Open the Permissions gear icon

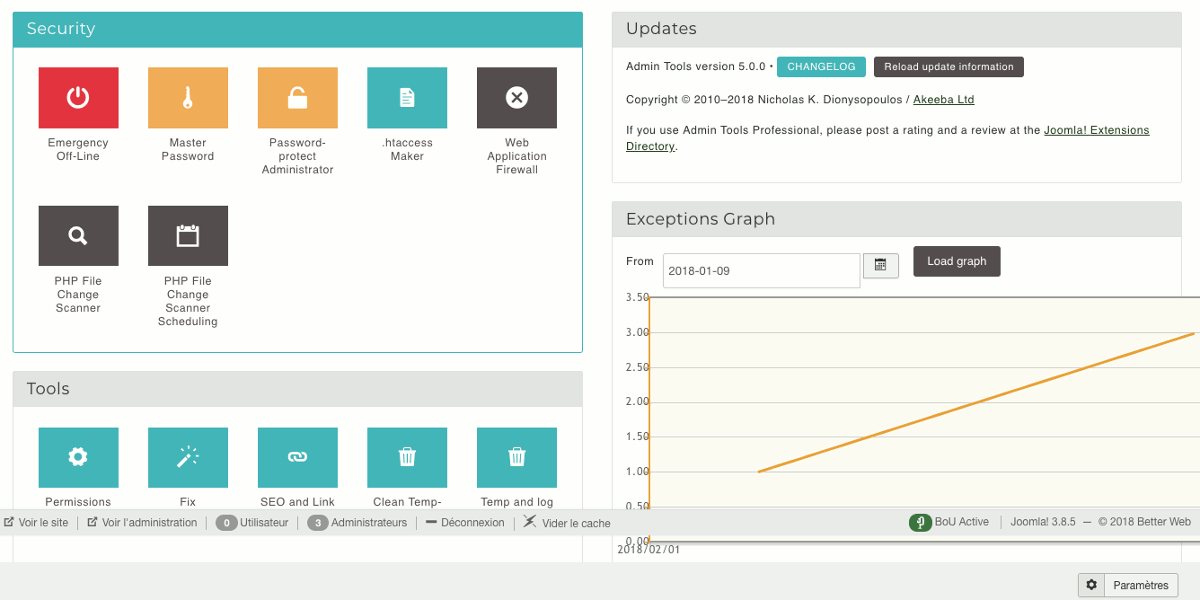tap(78, 458)
